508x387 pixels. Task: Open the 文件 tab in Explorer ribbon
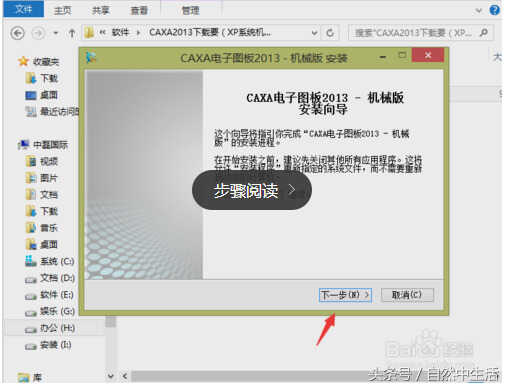tap(23, 9)
